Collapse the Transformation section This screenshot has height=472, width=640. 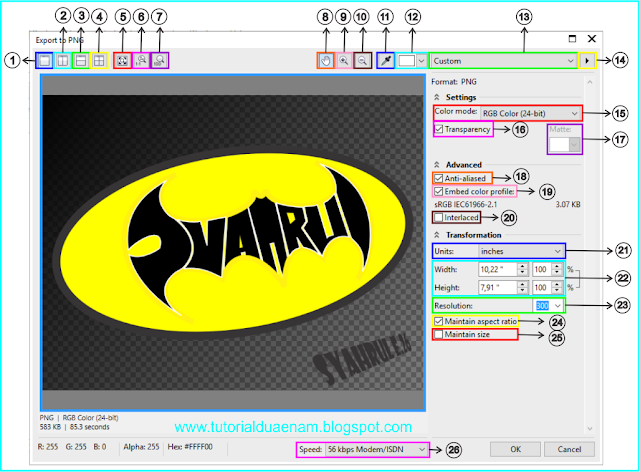pyautogui.click(x=437, y=235)
